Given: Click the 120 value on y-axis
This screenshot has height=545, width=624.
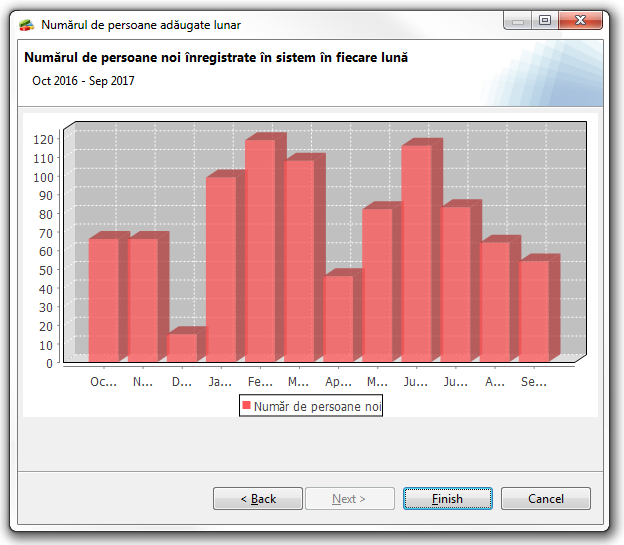Looking at the screenshot, I should point(42,139).
